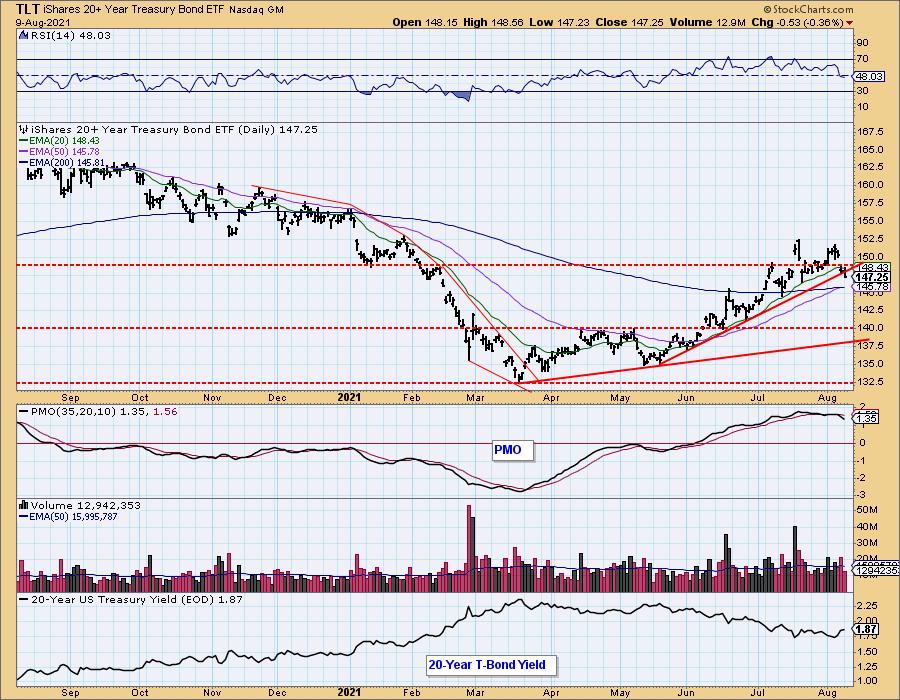900x700 pixels.
Task: Click the 1.35 PMO value tag
Action: [867, 419]
